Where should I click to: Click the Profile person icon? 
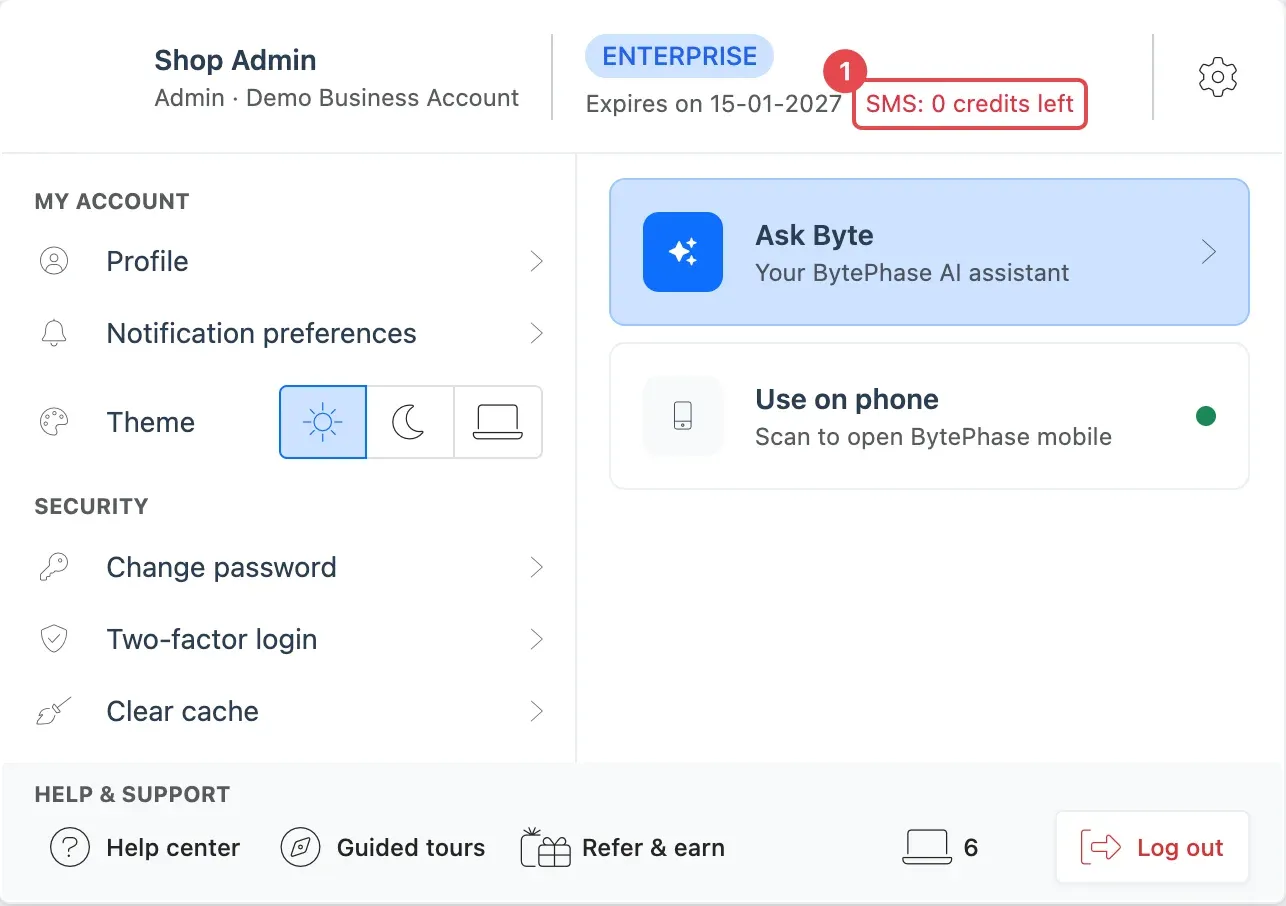click(54, 261)
